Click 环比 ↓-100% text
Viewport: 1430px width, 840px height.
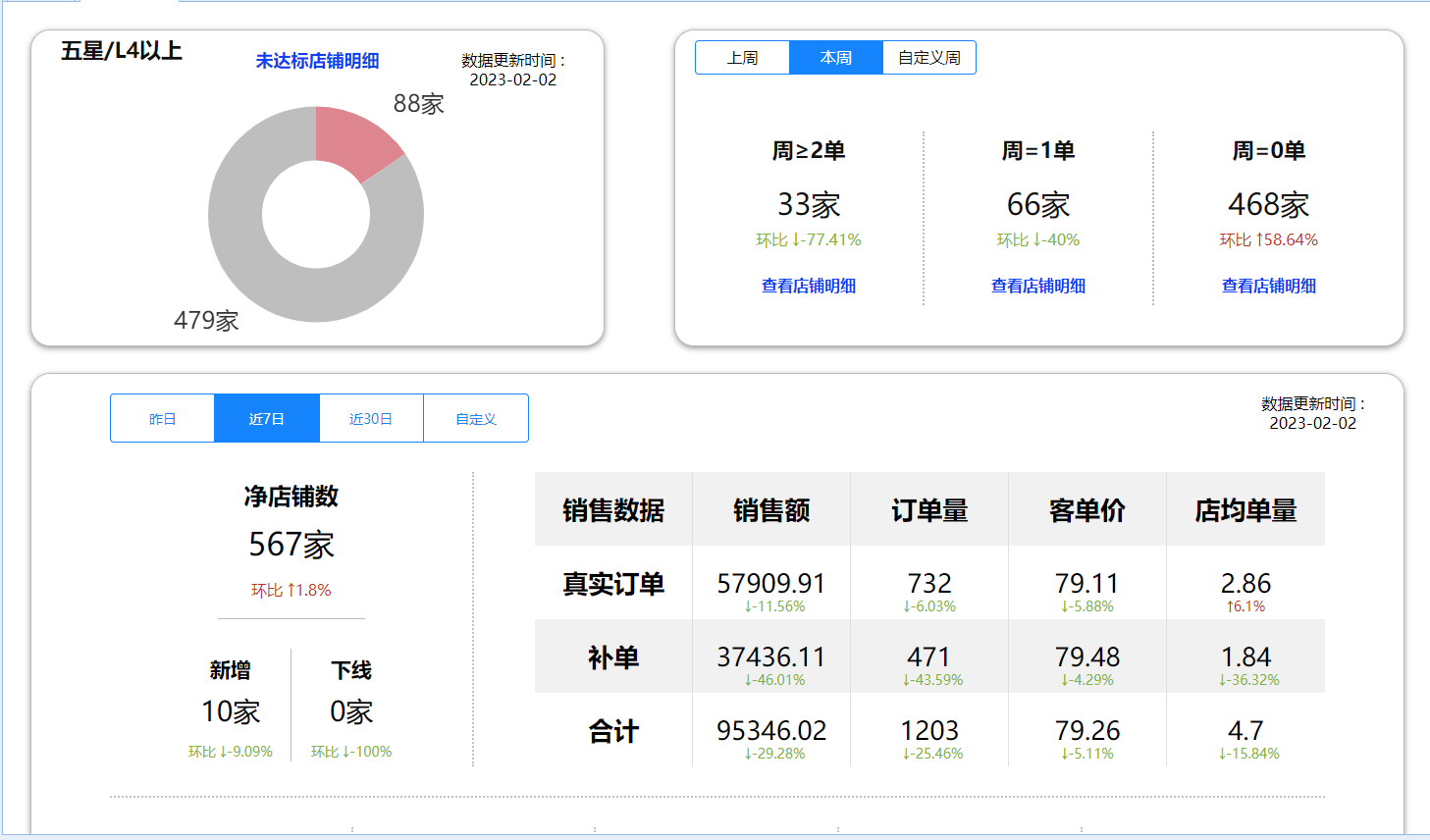pos(351,752)
